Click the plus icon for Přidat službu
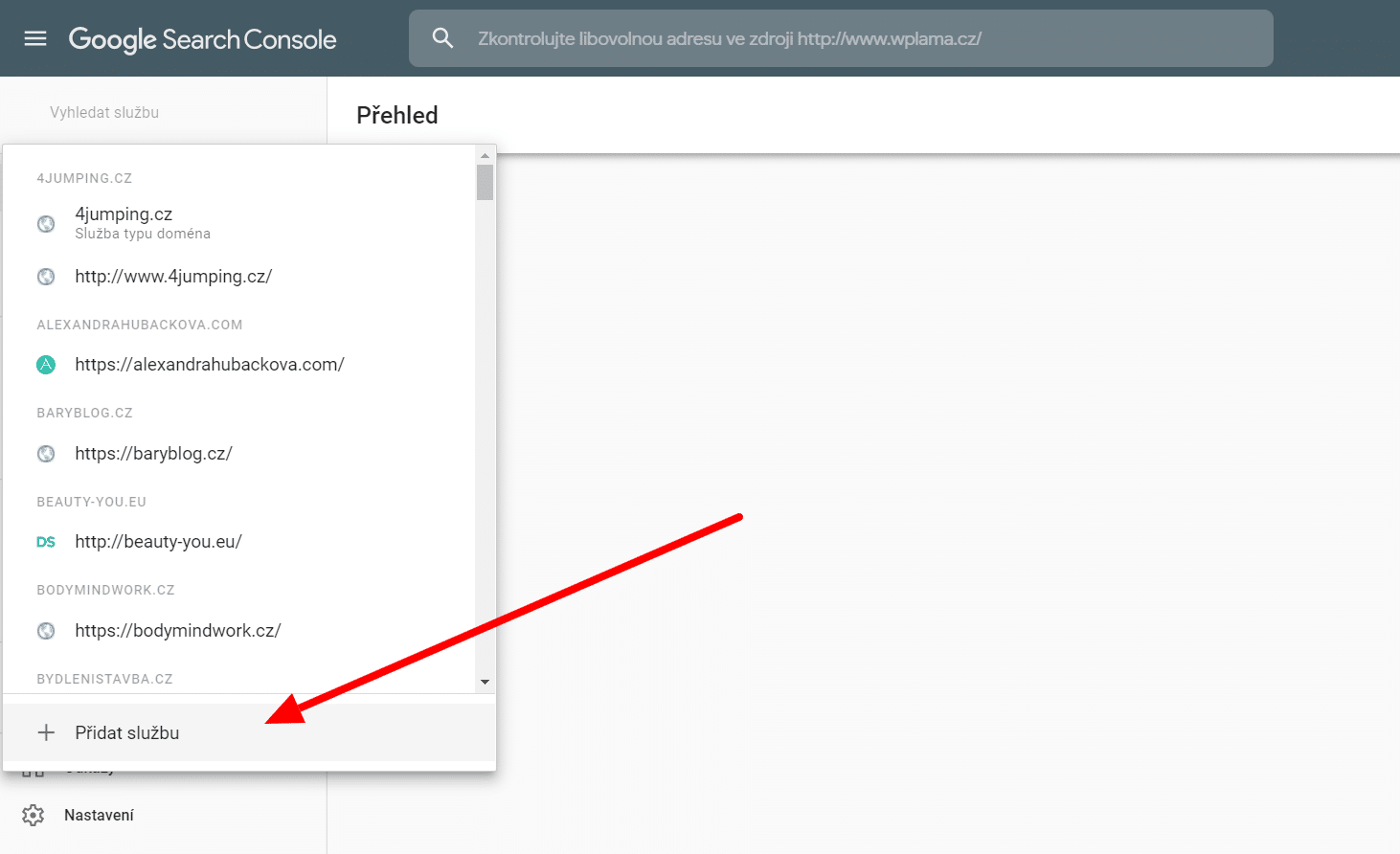Image resolution: width=1400 pixels, height=854 pixels. (x=46, y=732)
